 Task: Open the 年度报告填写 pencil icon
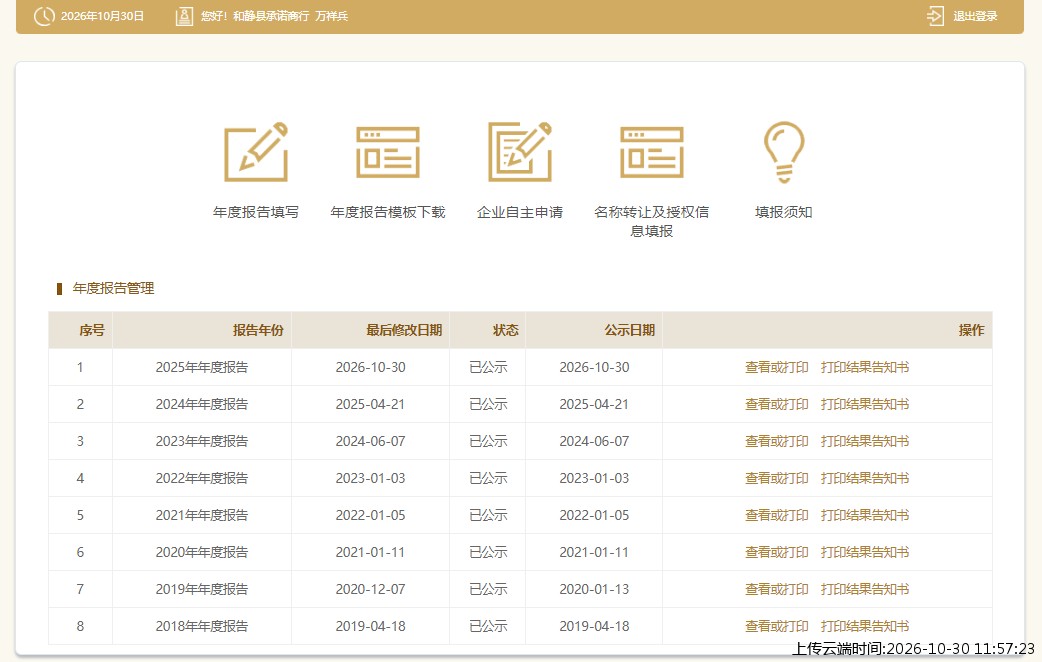click(x=256, y=152)
